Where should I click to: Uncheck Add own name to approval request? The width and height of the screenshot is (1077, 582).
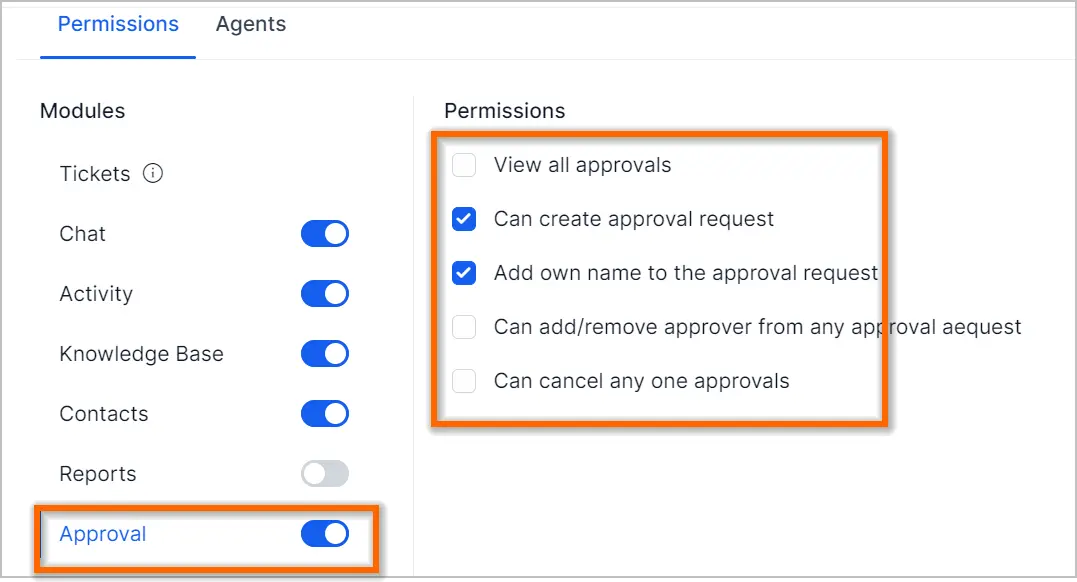pos(464,273)
